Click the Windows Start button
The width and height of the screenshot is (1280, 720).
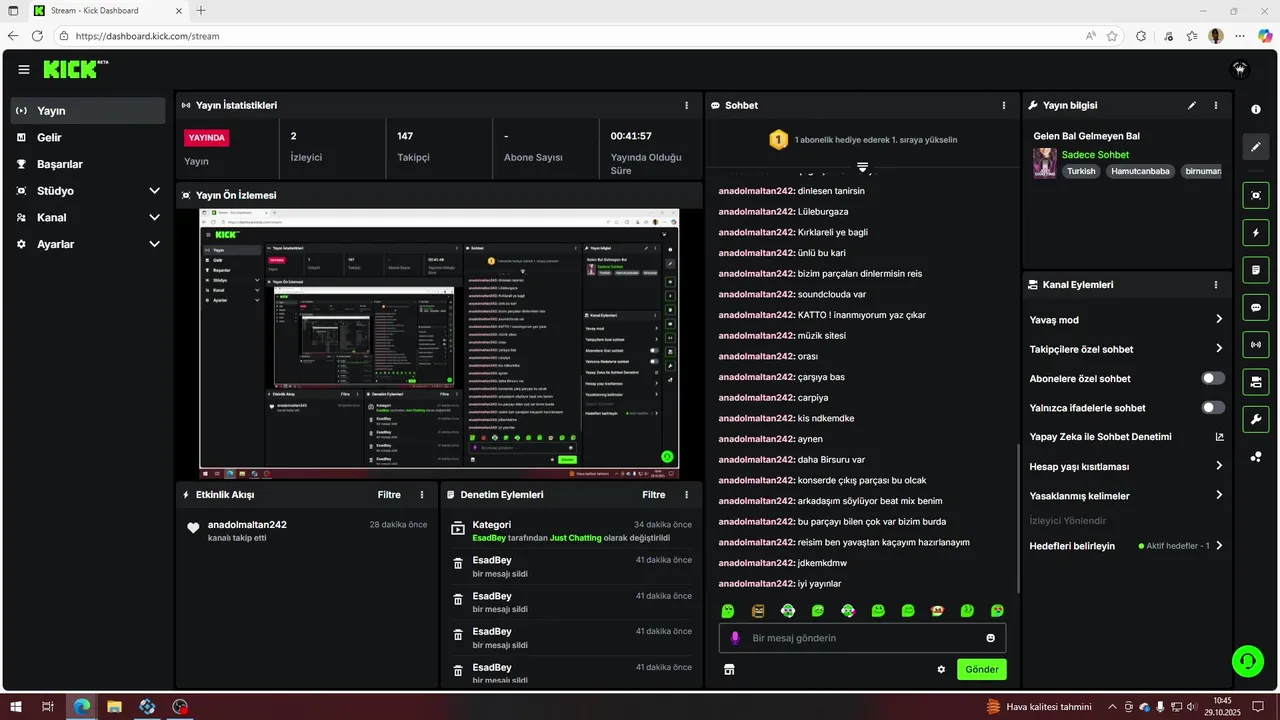(x=15, y=707)
